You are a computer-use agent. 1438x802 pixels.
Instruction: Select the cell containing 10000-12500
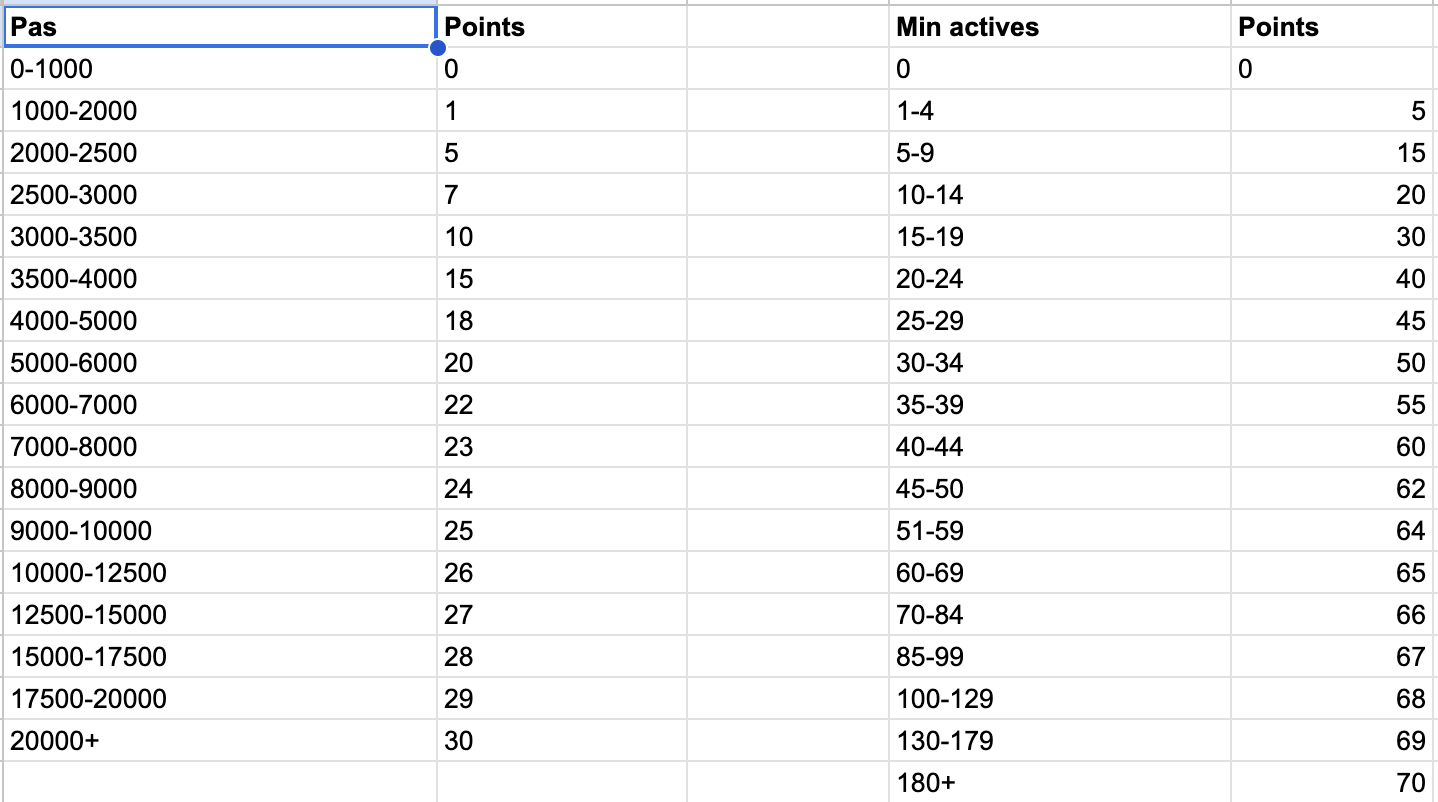pyautogui.click(x=220, y=573)
